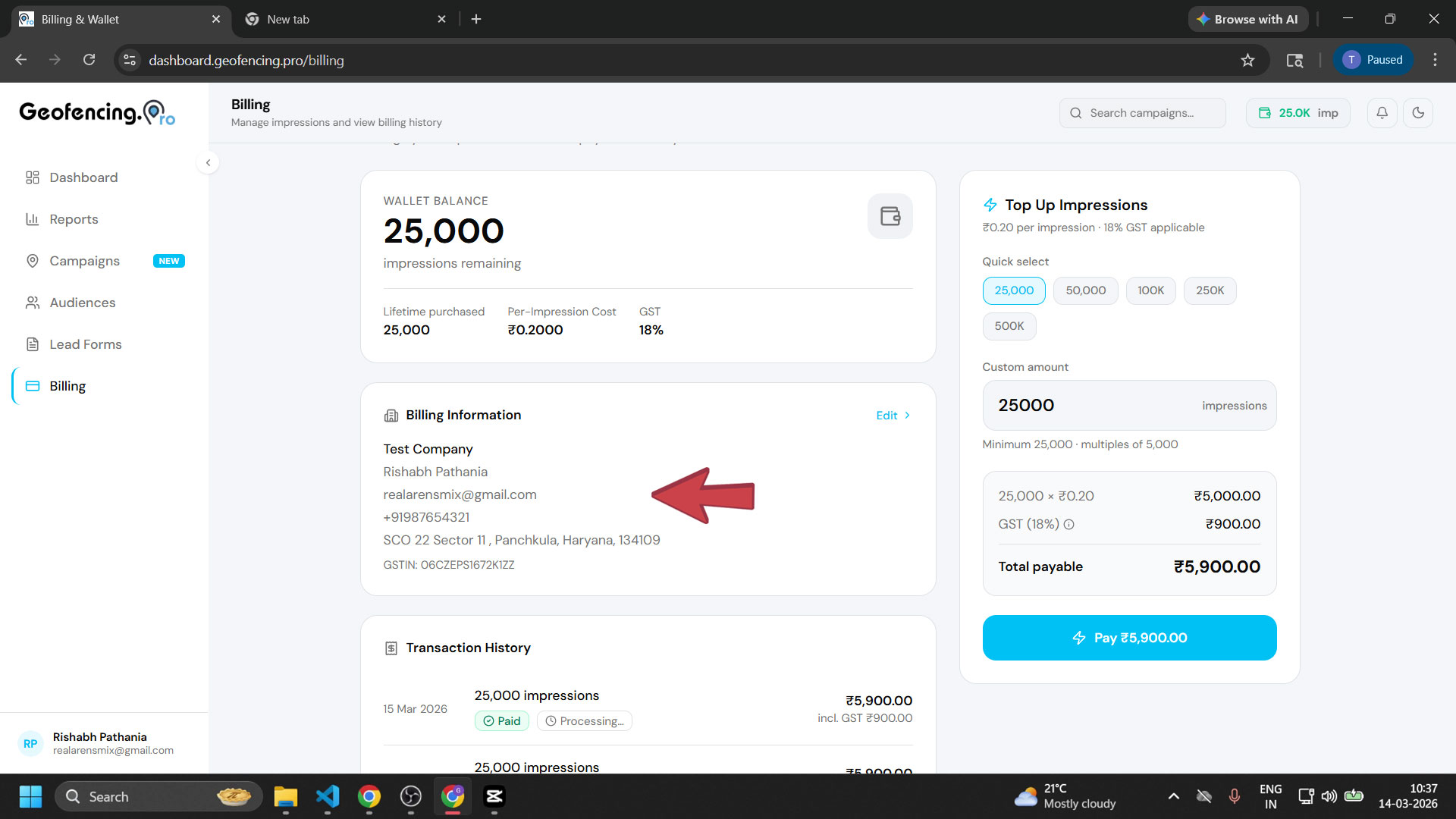Click the custom amount impressions field
This screenshot has width=1456, height=819.
point(1100,405)
